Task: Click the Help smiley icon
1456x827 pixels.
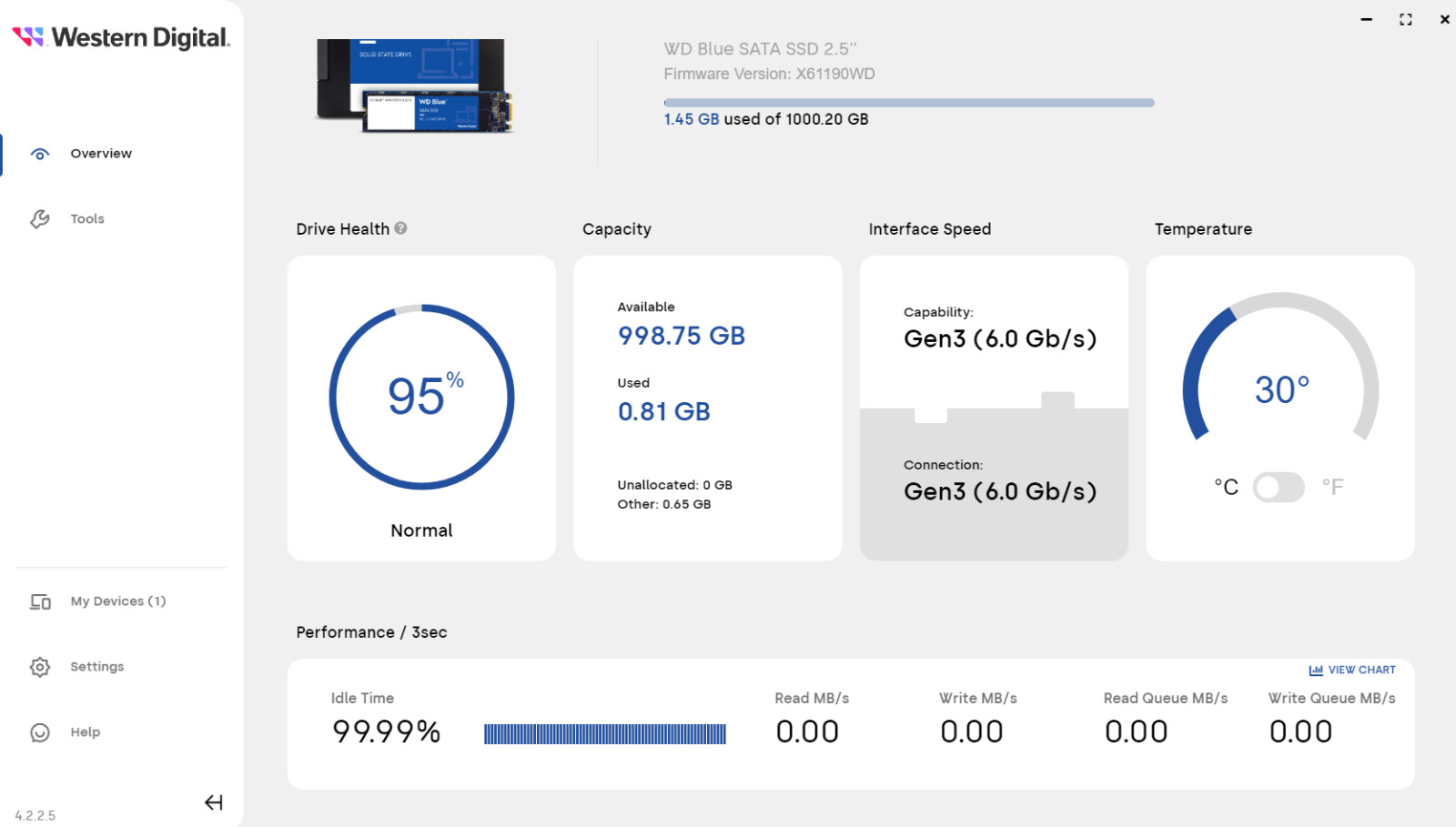Action: pyautogui.click(x=40, y=732)
